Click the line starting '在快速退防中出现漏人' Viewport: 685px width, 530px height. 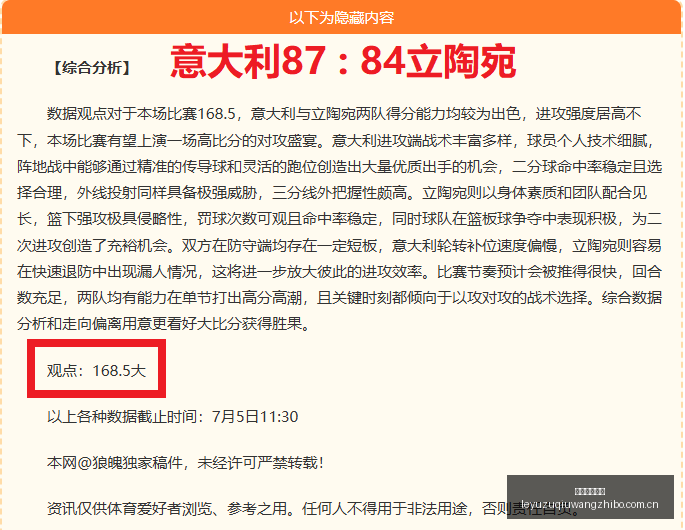click(x=339, y=272)
